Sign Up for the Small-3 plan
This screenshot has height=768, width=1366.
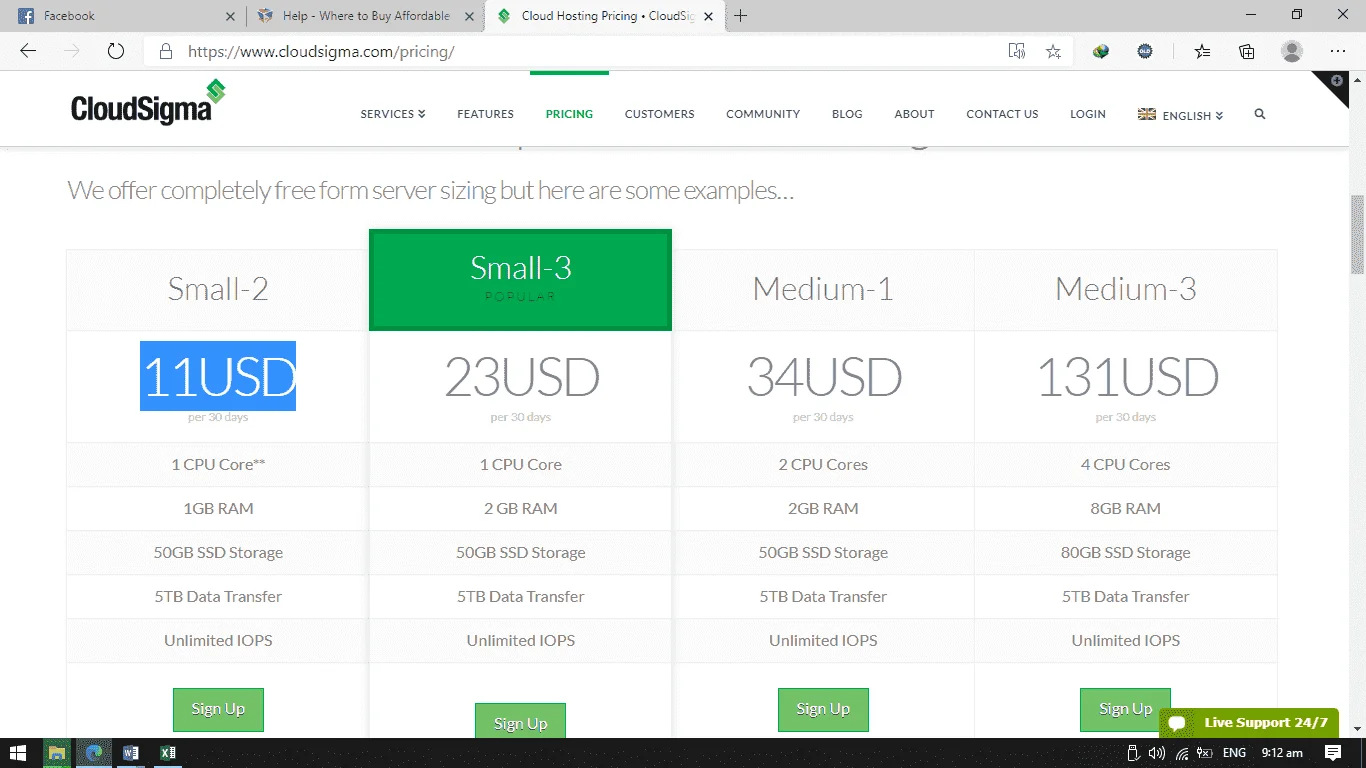tap(520, 721)
